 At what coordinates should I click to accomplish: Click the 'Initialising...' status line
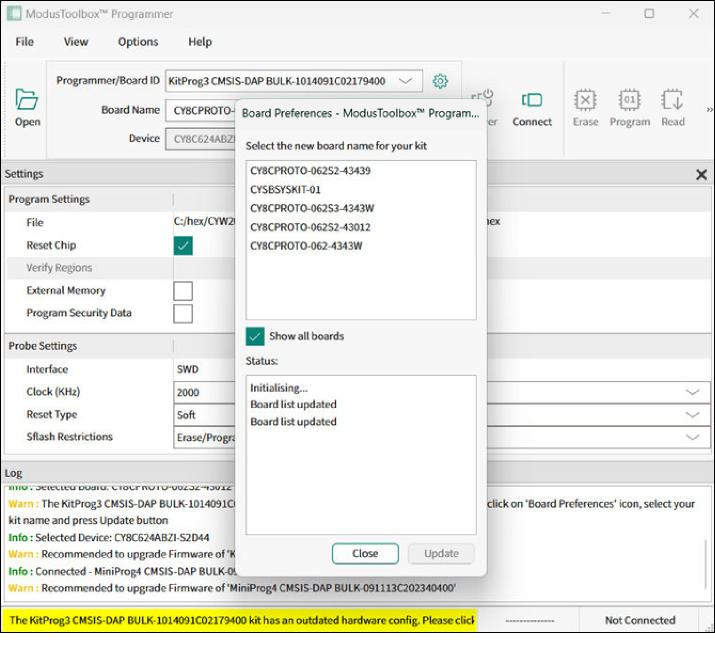point(279,388)
